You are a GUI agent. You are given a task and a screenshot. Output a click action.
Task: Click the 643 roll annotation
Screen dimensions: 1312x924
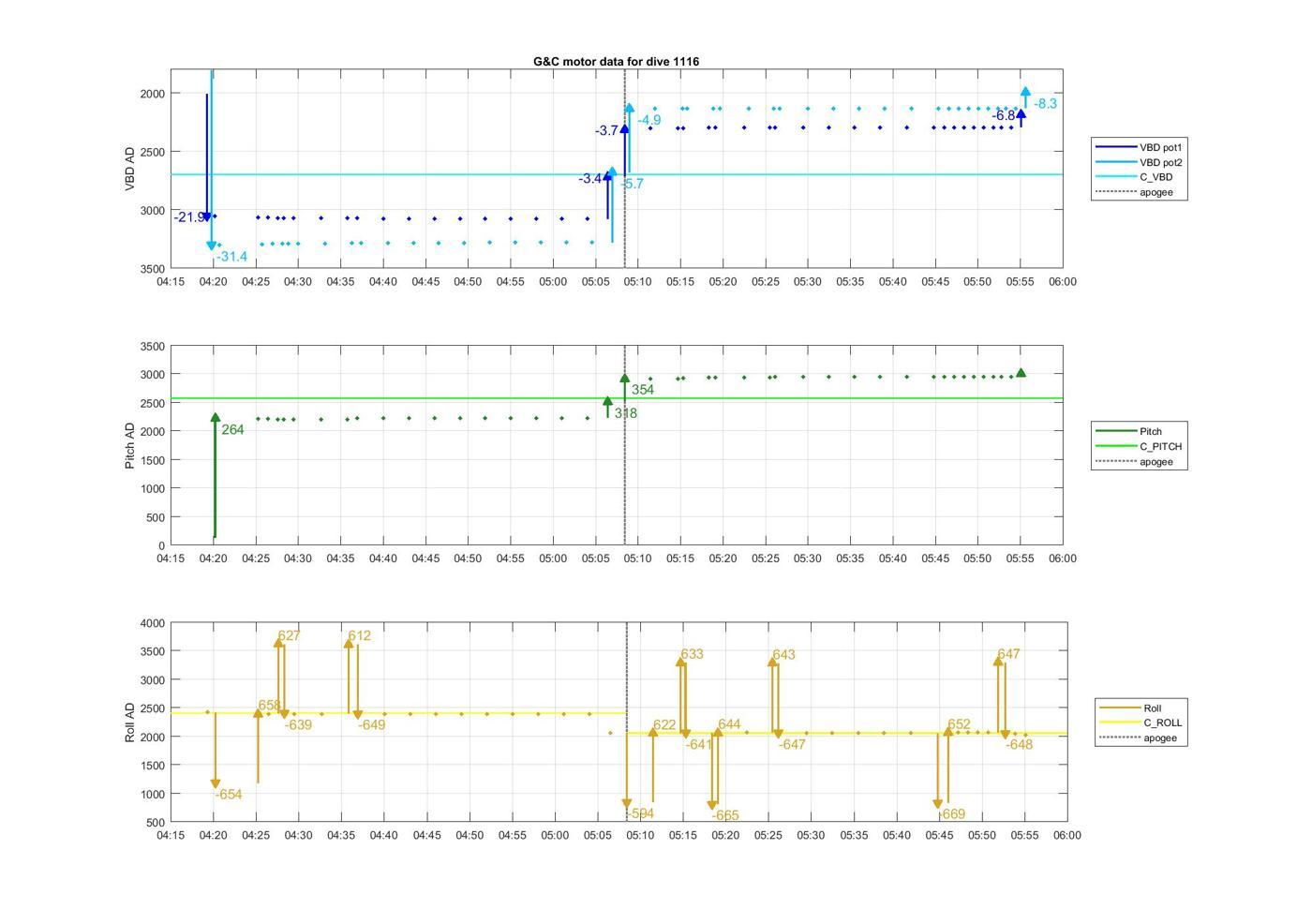783,654
